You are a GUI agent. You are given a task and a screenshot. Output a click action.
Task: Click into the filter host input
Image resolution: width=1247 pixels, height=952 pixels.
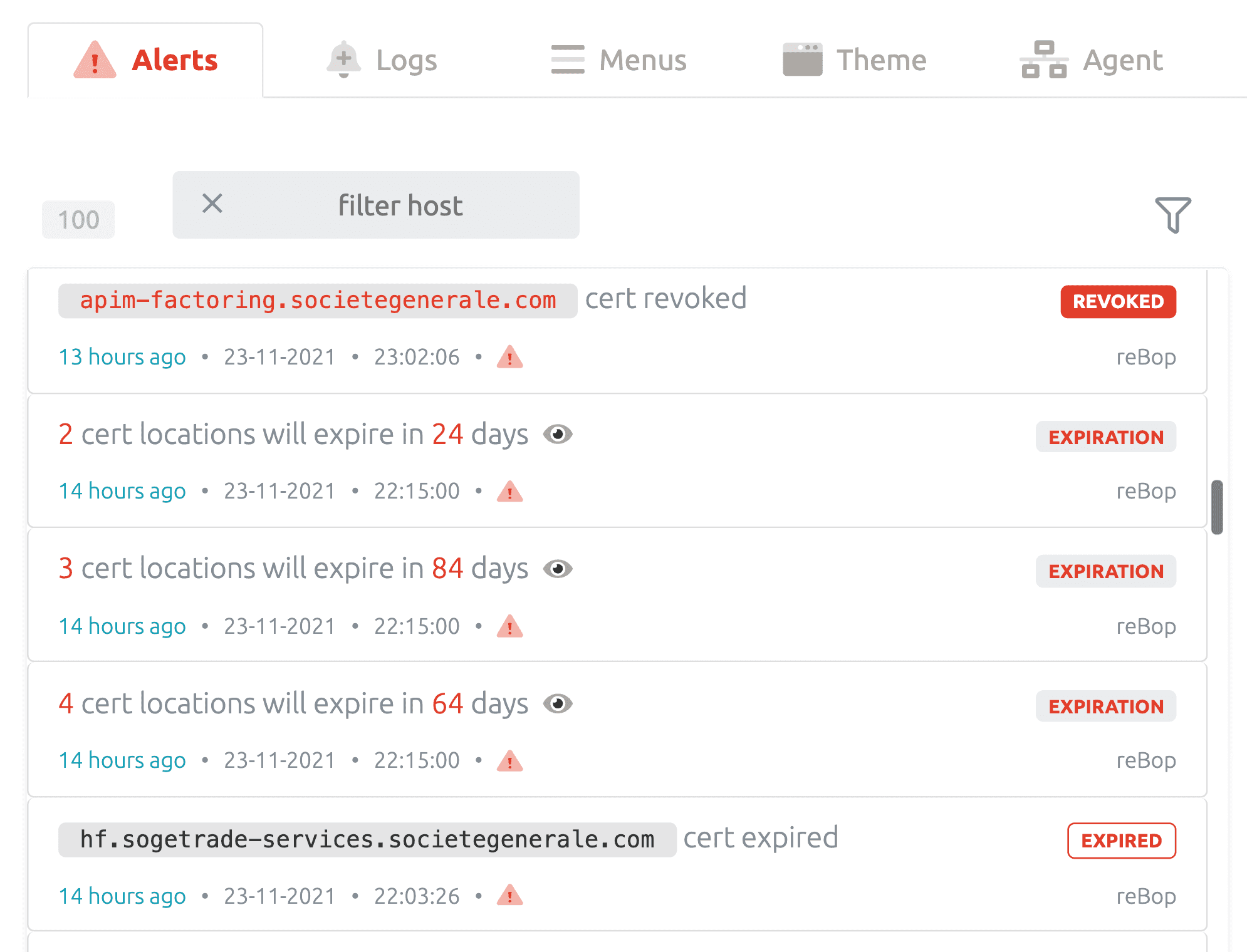pos(401,205)
